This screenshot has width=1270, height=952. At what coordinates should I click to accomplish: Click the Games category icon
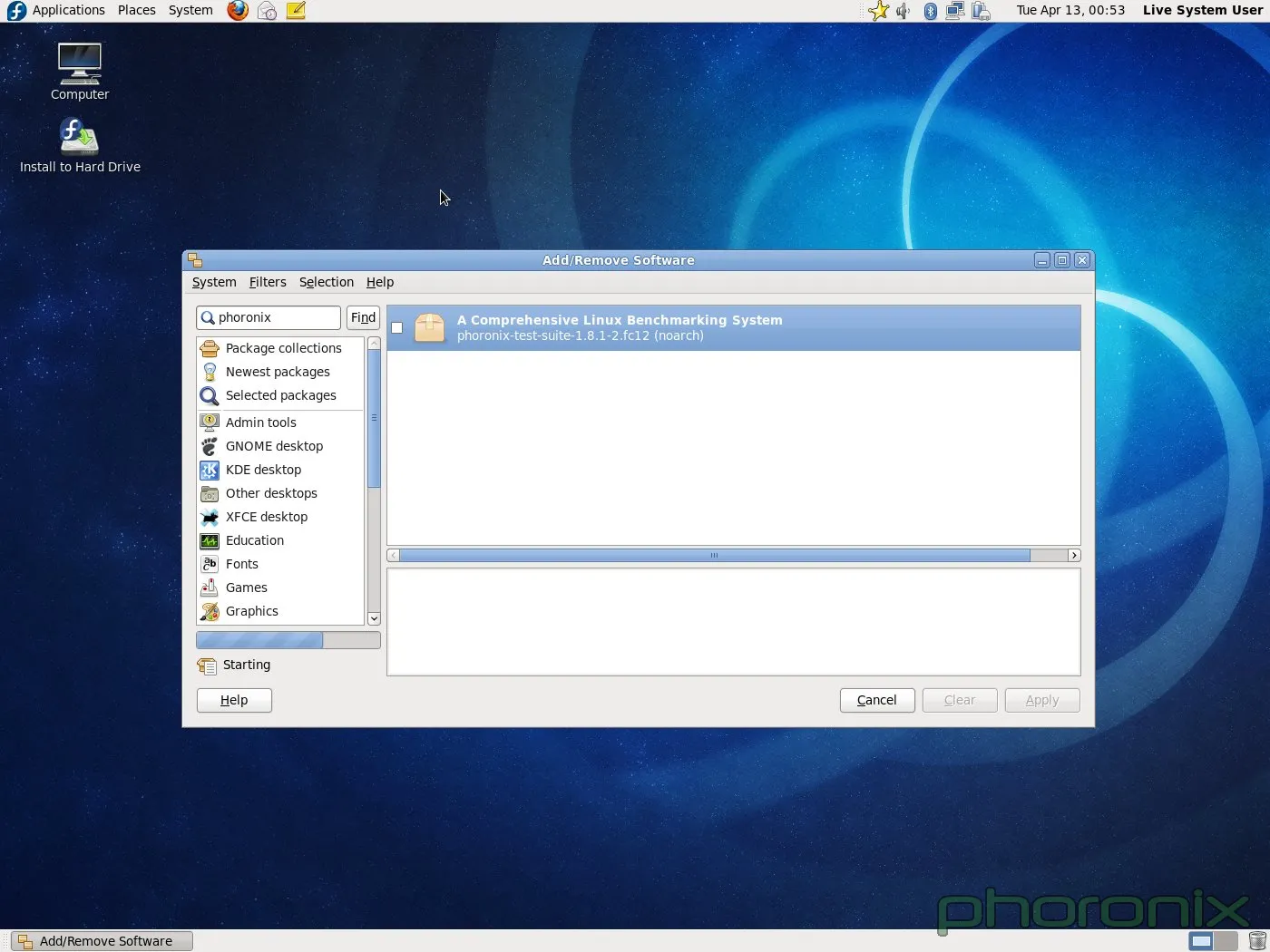[210, 588]
